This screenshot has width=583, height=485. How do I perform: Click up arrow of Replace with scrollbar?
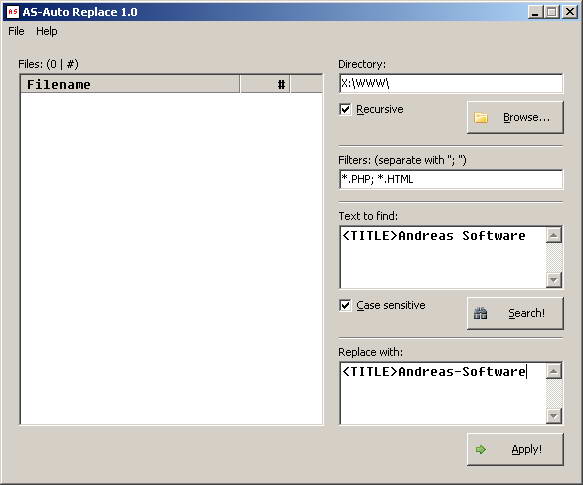(554, 371)
